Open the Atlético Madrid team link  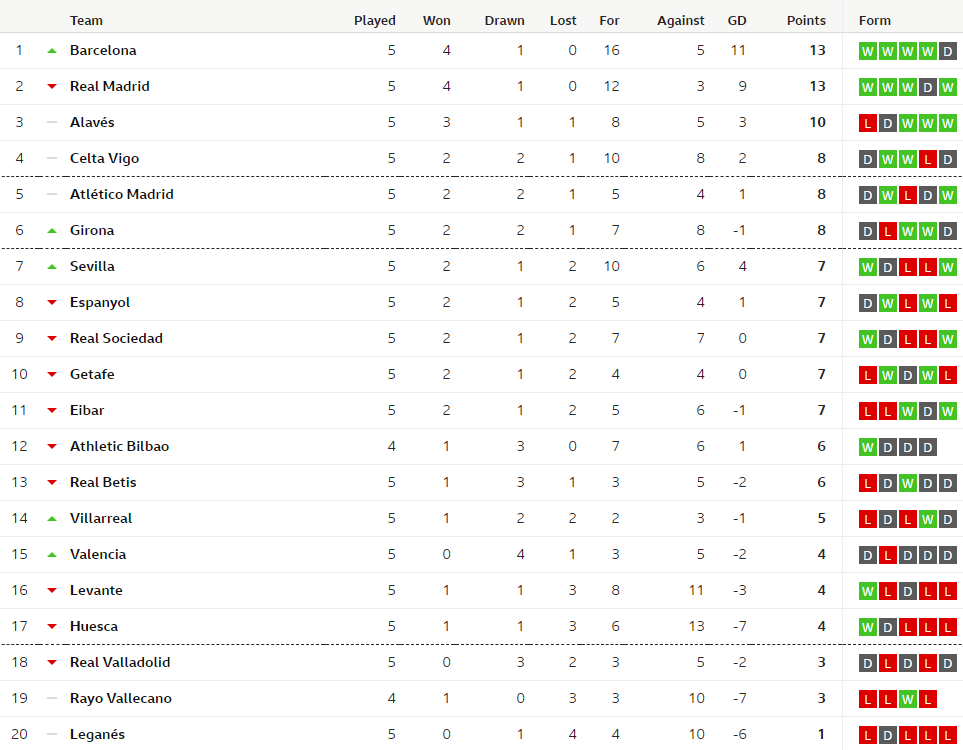pos(122,195)
